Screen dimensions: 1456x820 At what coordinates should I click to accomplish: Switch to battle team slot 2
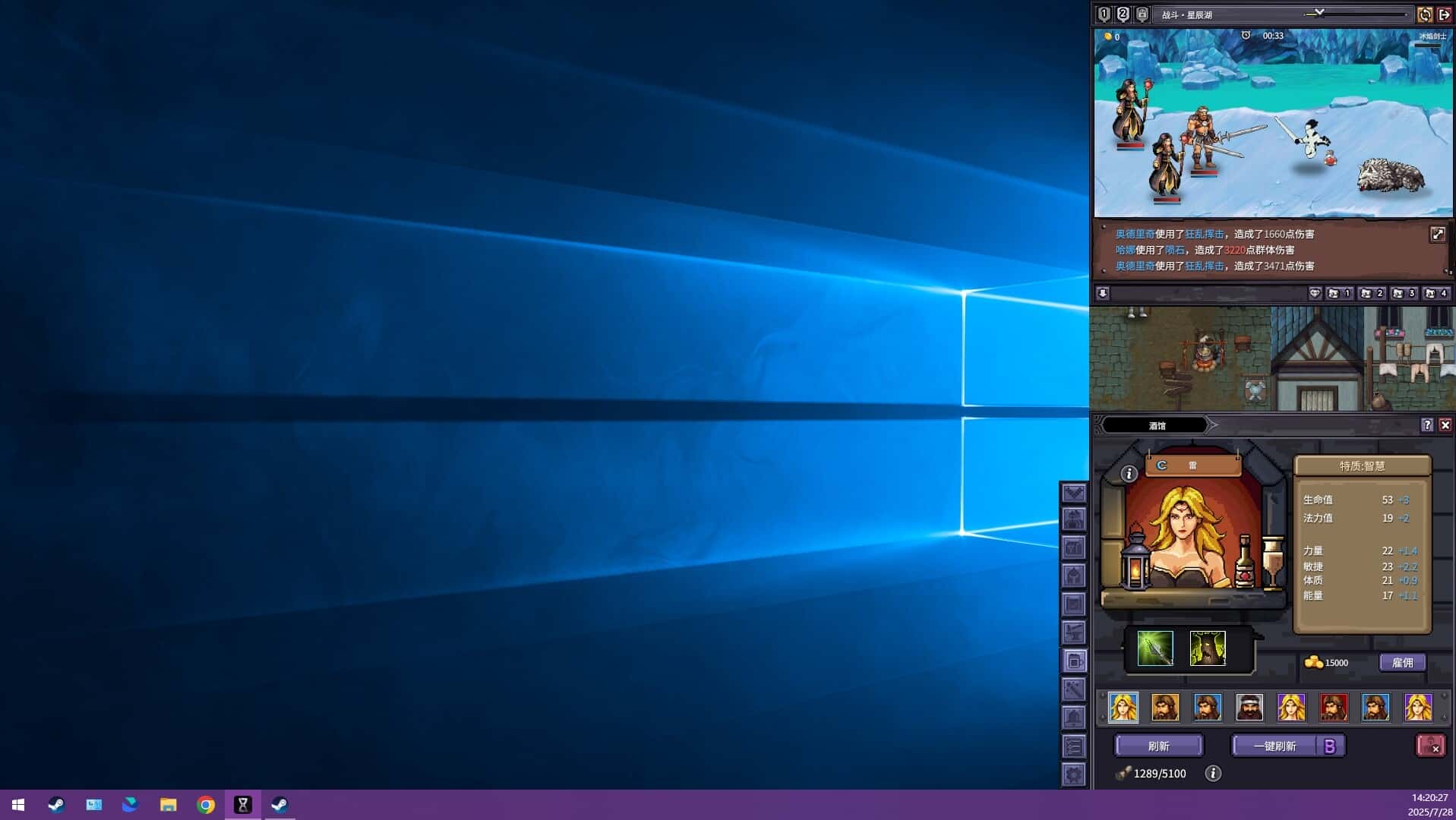pos(1123,14)
